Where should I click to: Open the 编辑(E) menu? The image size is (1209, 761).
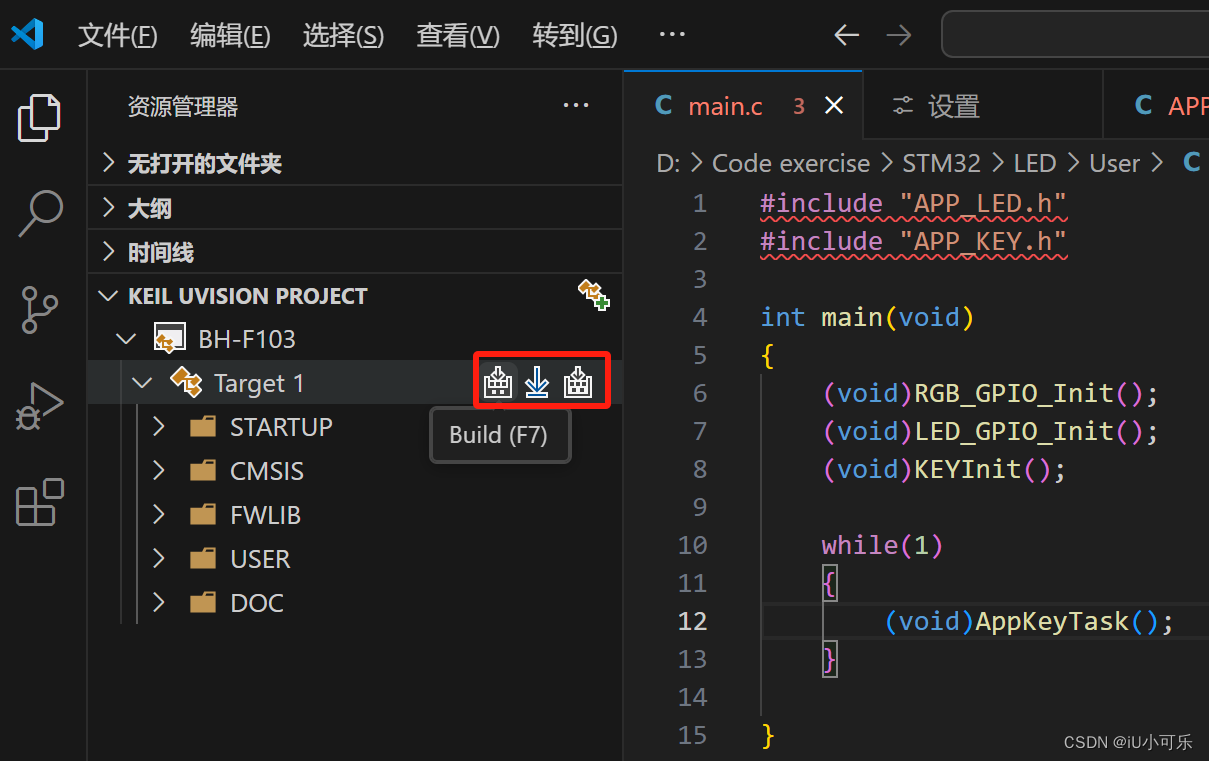pos(230,36)
